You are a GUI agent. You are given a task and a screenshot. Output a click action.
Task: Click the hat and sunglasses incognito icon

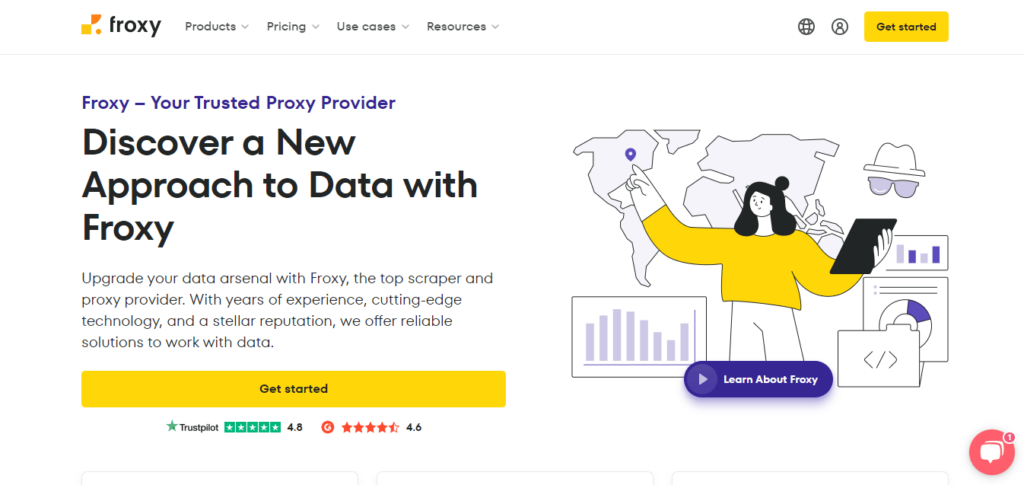click(890, 170)
